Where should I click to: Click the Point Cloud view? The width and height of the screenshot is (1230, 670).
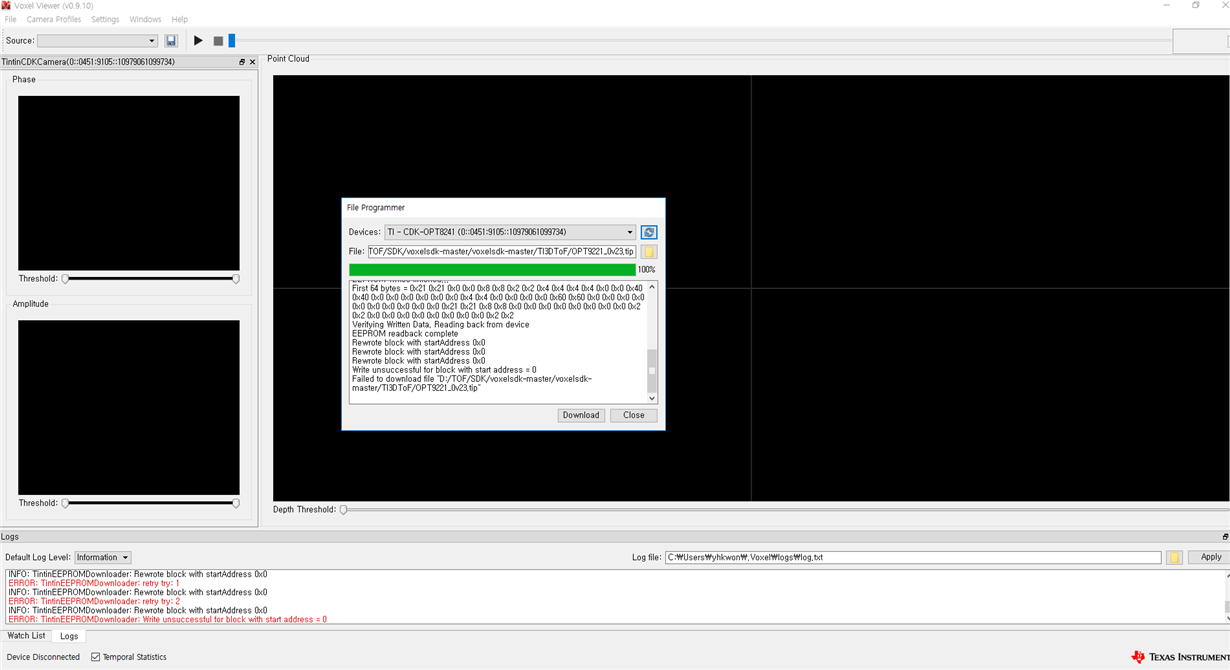(x=751, y=288)
